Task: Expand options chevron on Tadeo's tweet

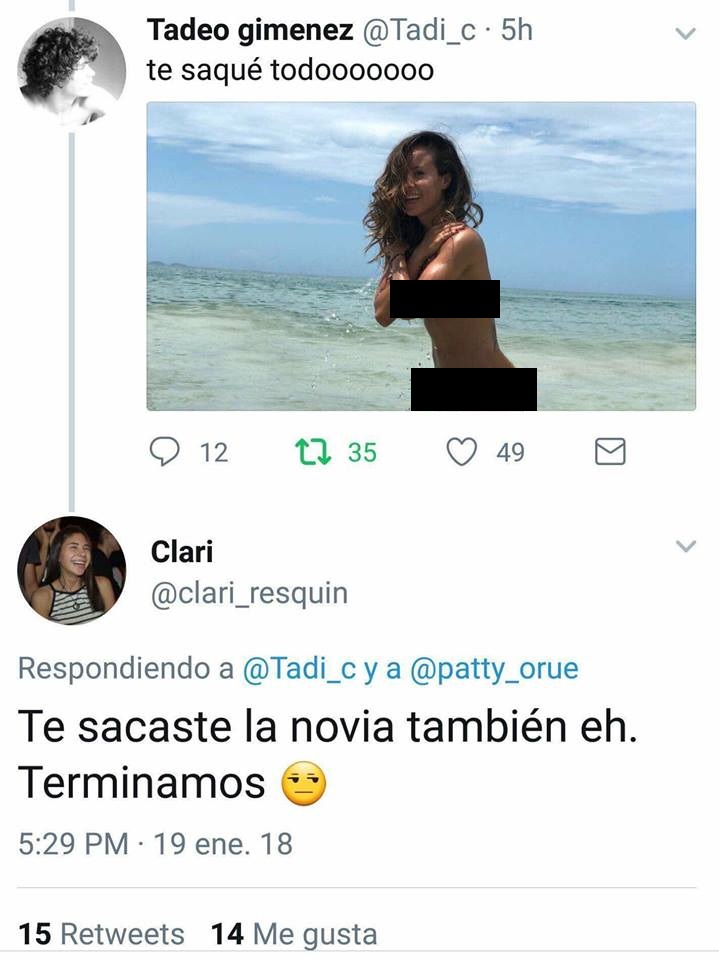Action: pos(685,33)
